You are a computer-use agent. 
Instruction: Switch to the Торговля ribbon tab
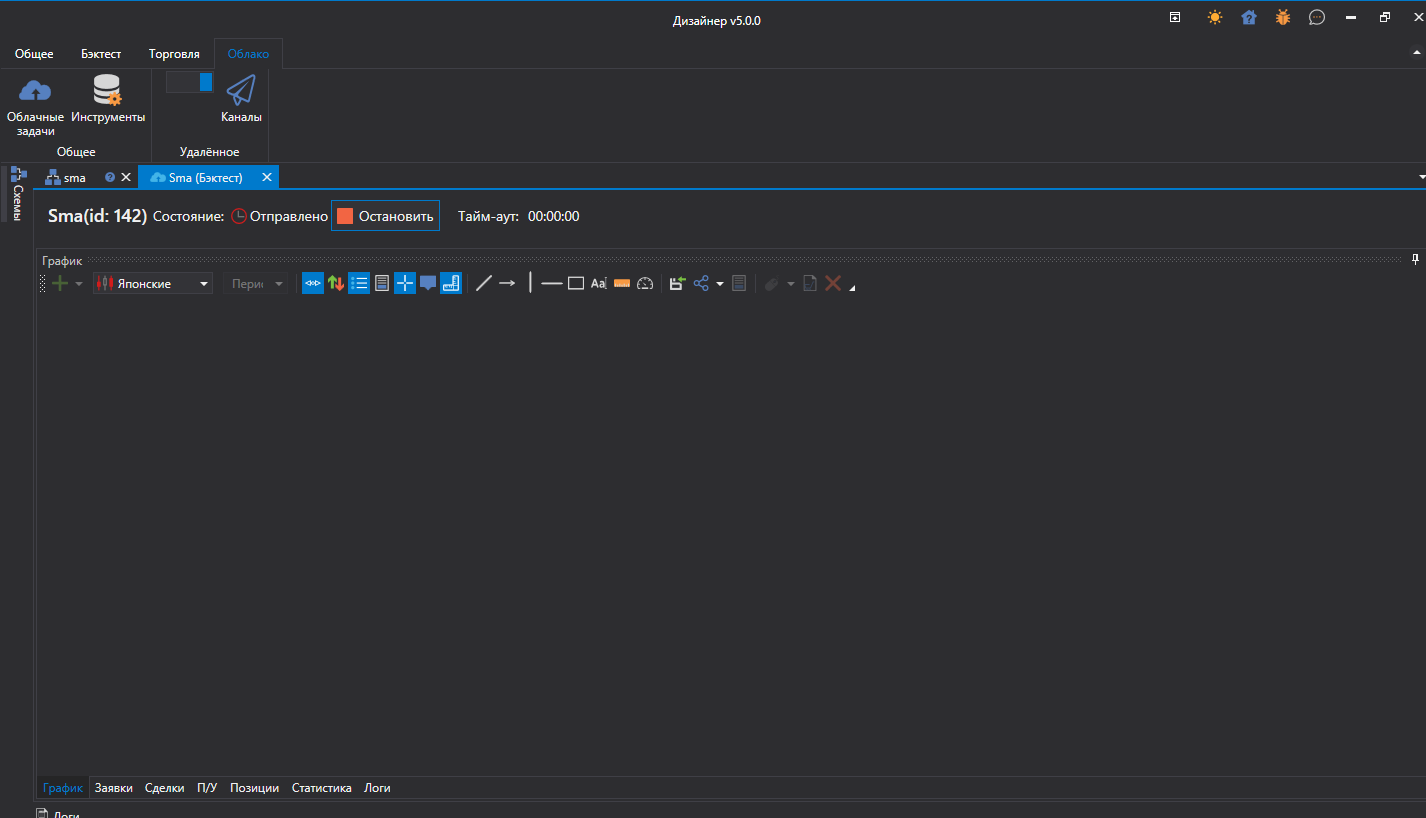[174, 54]
